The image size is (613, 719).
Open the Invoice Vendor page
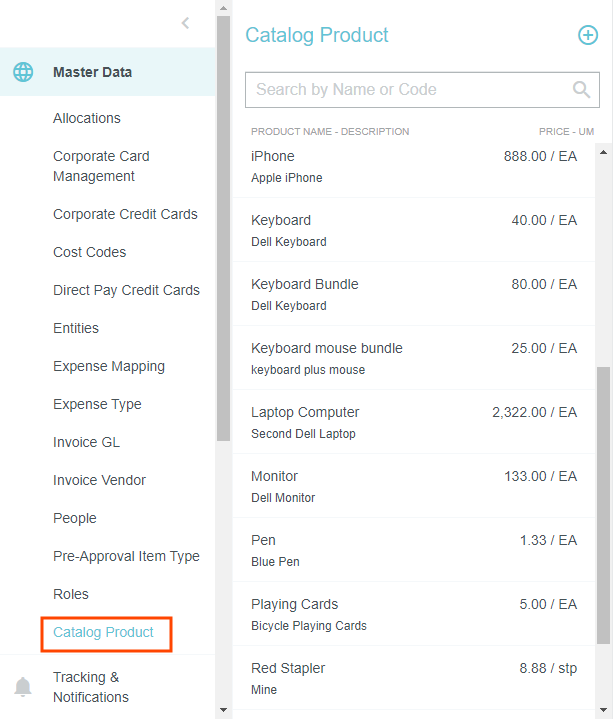pyautogui.click(x=99, y=480)
